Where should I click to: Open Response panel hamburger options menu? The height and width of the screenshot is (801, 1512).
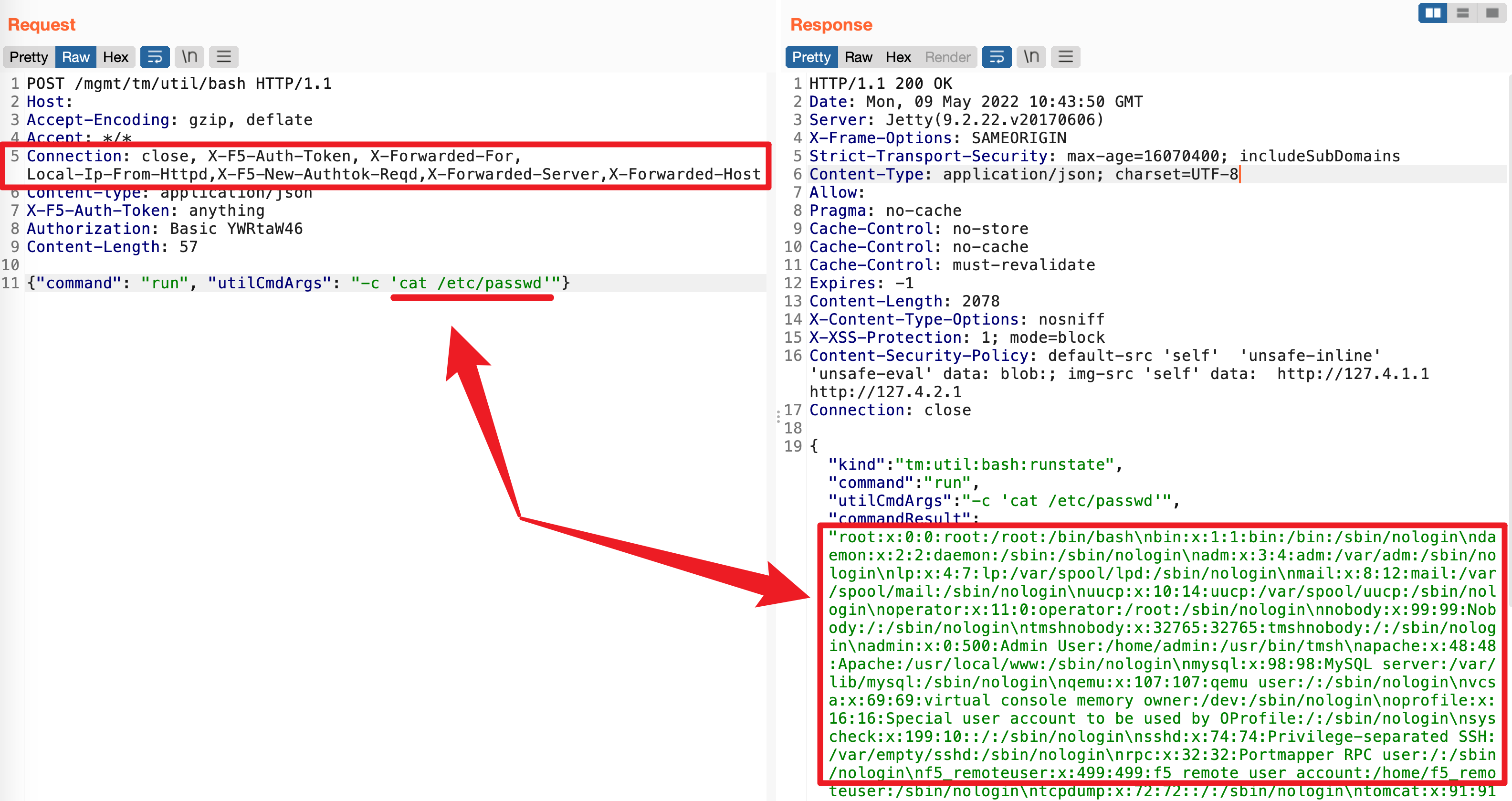click(x=1065, y=57)
